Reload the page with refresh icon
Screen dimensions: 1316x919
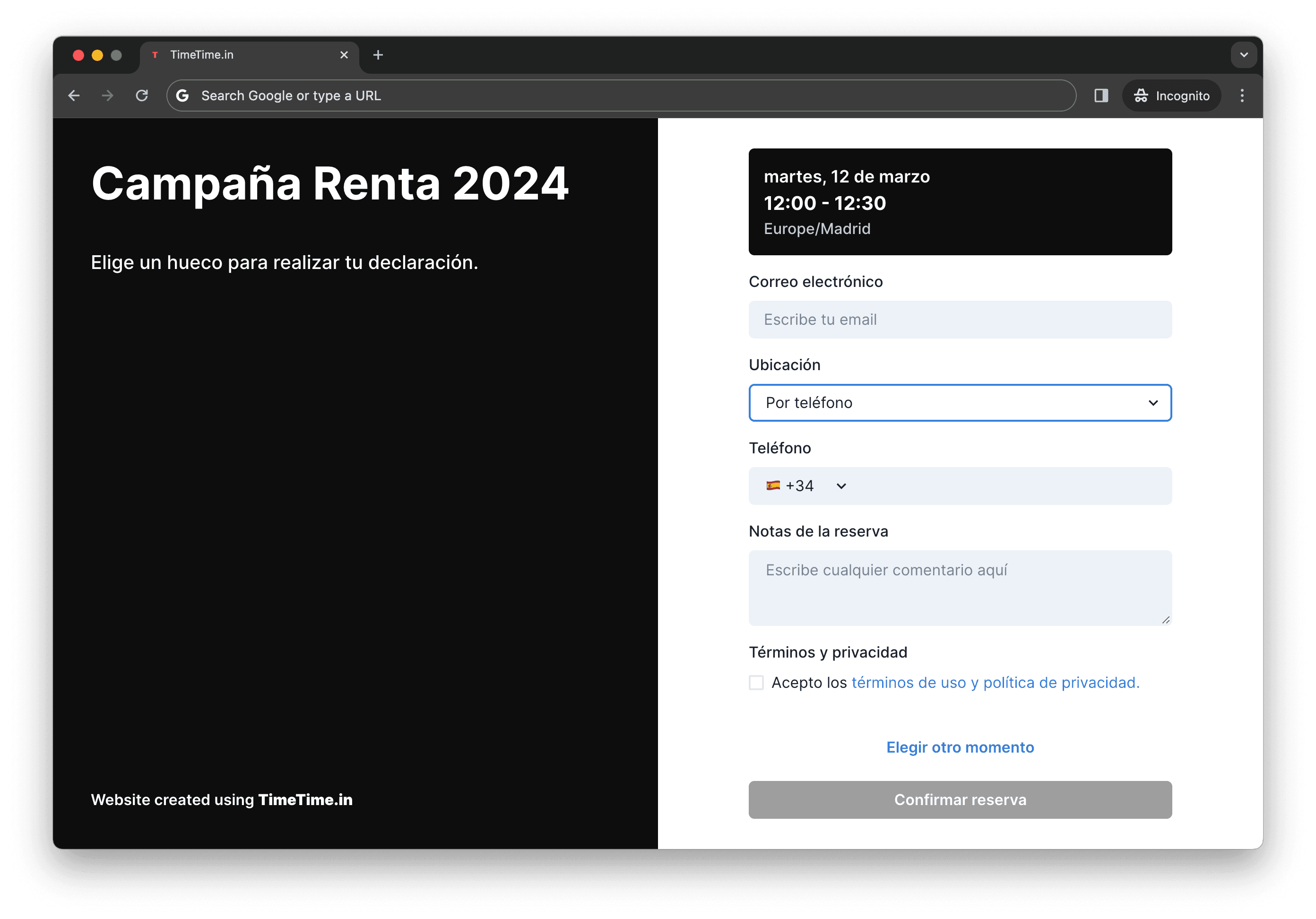click(x=141, y=96)
